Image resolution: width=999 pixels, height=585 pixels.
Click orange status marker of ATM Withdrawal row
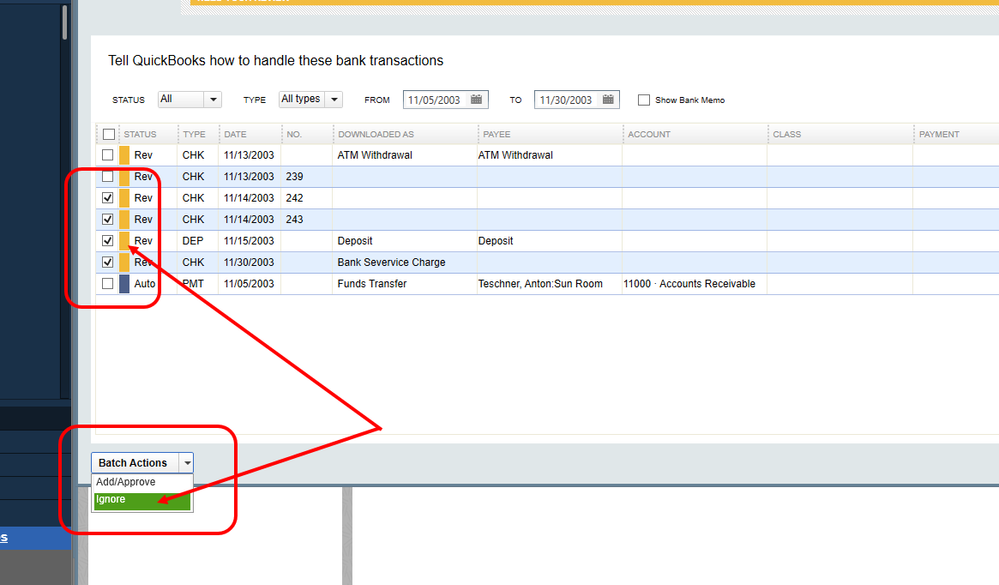point(124,155)
